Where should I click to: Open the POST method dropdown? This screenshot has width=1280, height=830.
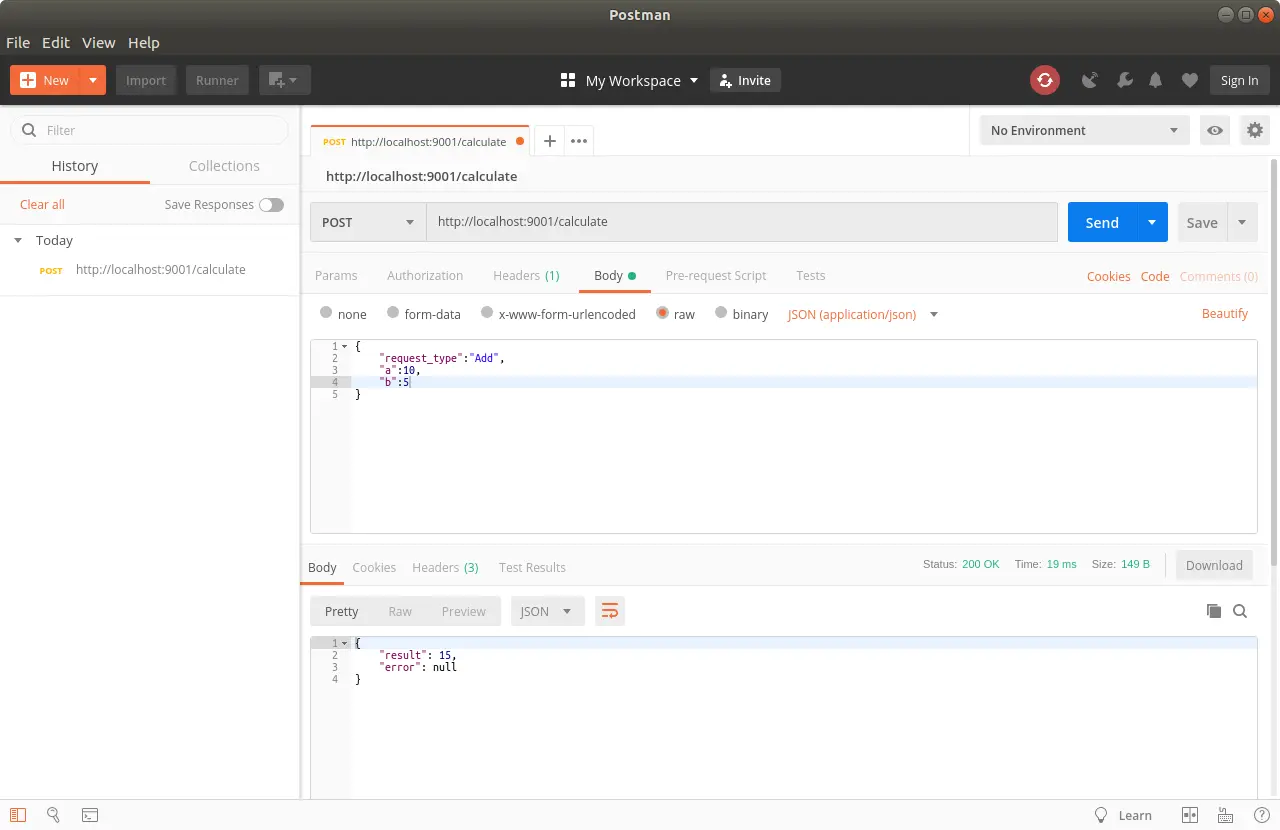pos(368,222)
